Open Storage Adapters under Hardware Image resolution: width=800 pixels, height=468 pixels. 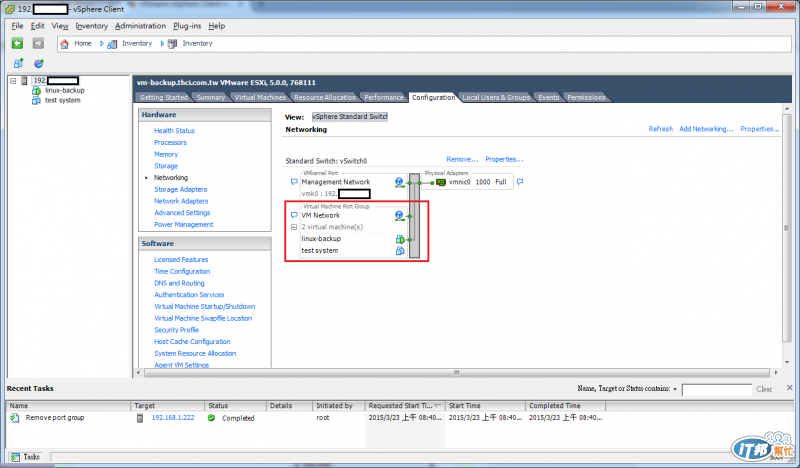click(x=181, y=189)
